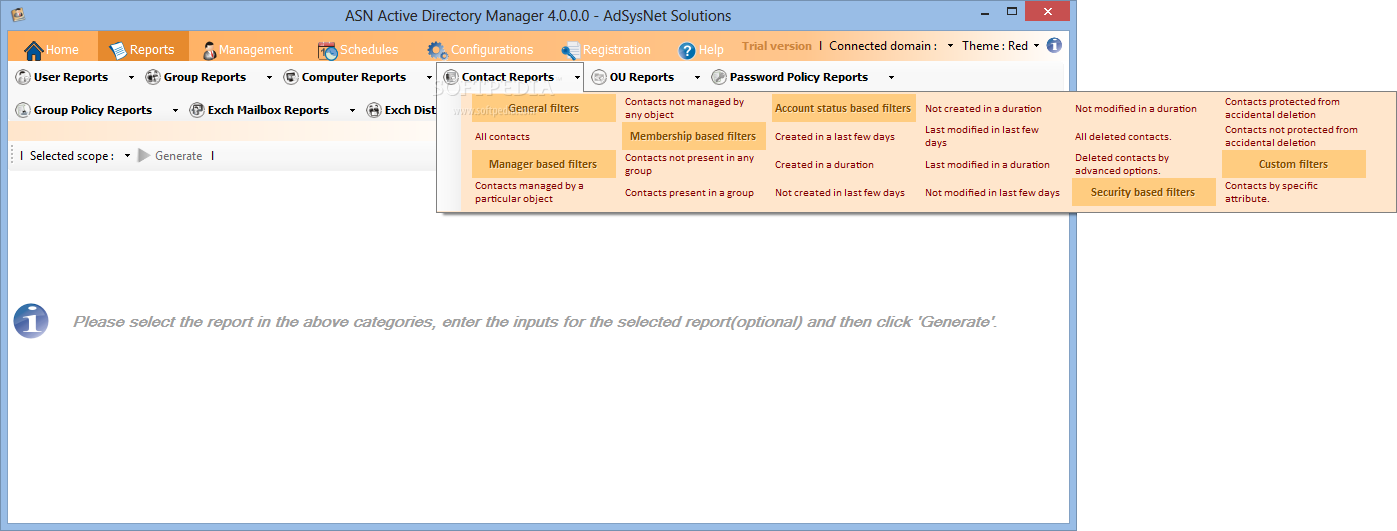This screenshot has width=1397, height=531.
Task: Click the Security based filters header
Action: [1143, 192]
